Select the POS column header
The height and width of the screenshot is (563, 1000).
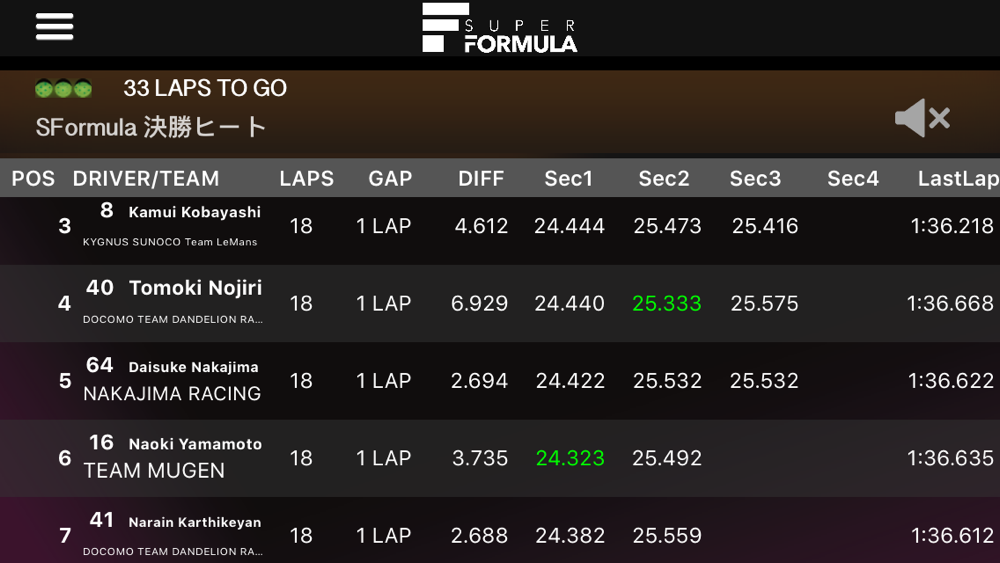point(33,179)
